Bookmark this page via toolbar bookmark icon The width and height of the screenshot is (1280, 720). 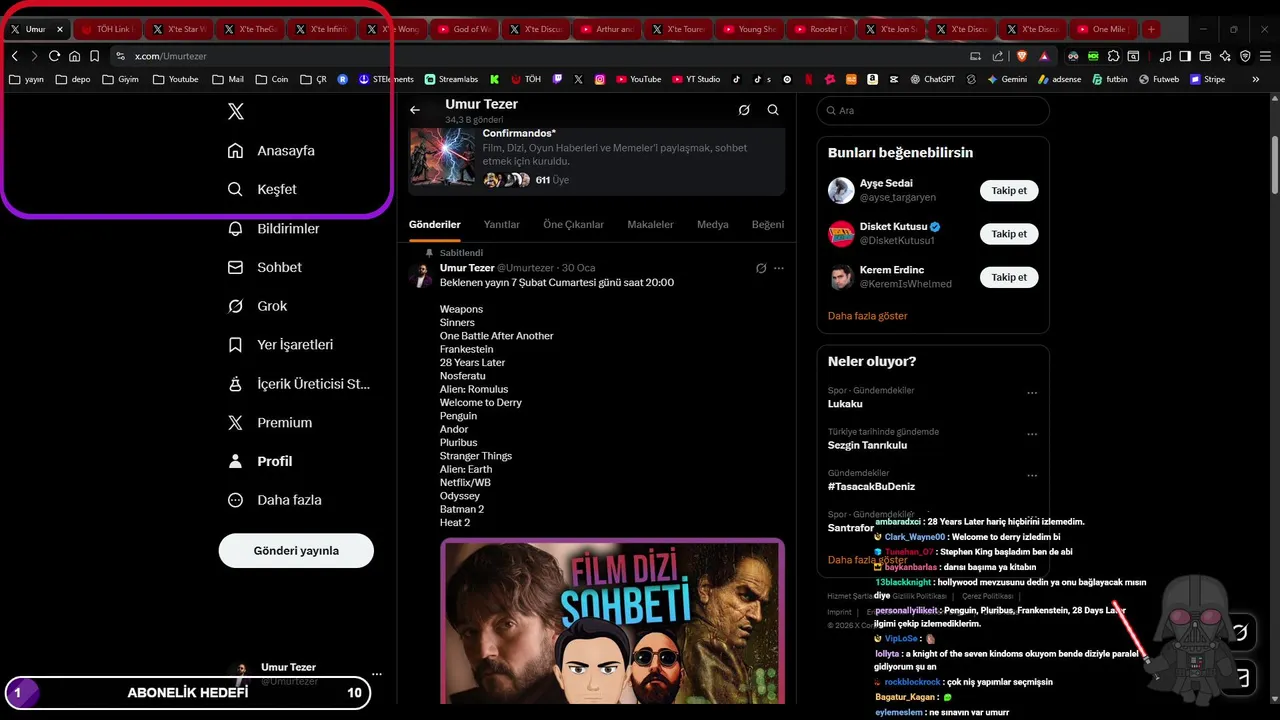tap(94, 56)
